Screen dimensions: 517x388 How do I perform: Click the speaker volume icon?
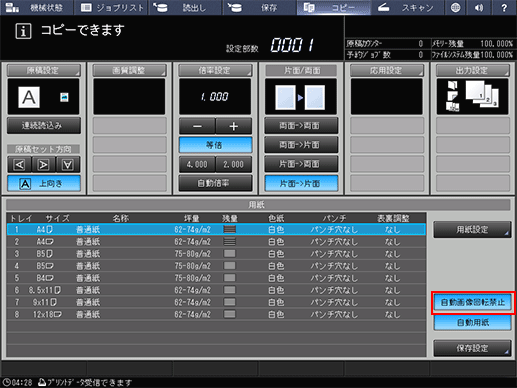[x=479, y=7]
